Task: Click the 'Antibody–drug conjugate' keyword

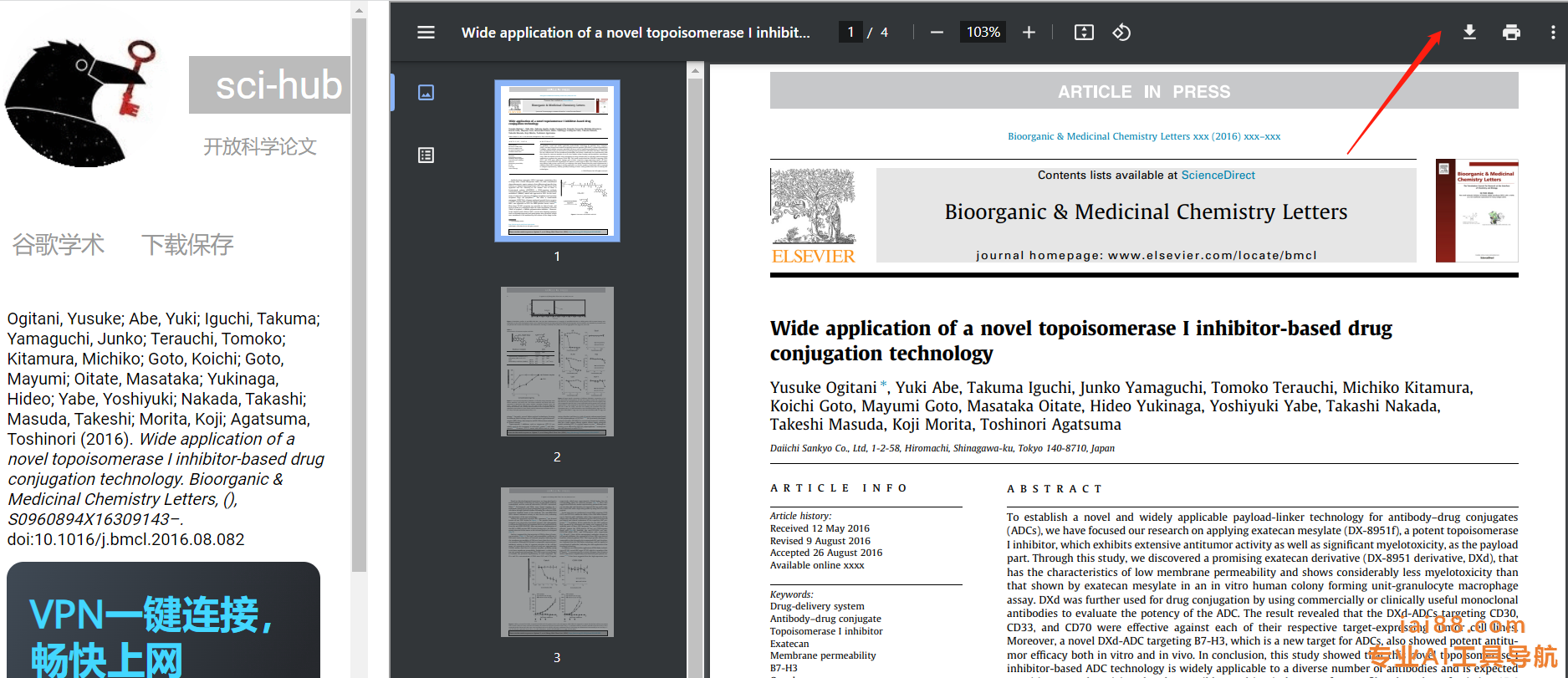Action: (825, 619)
